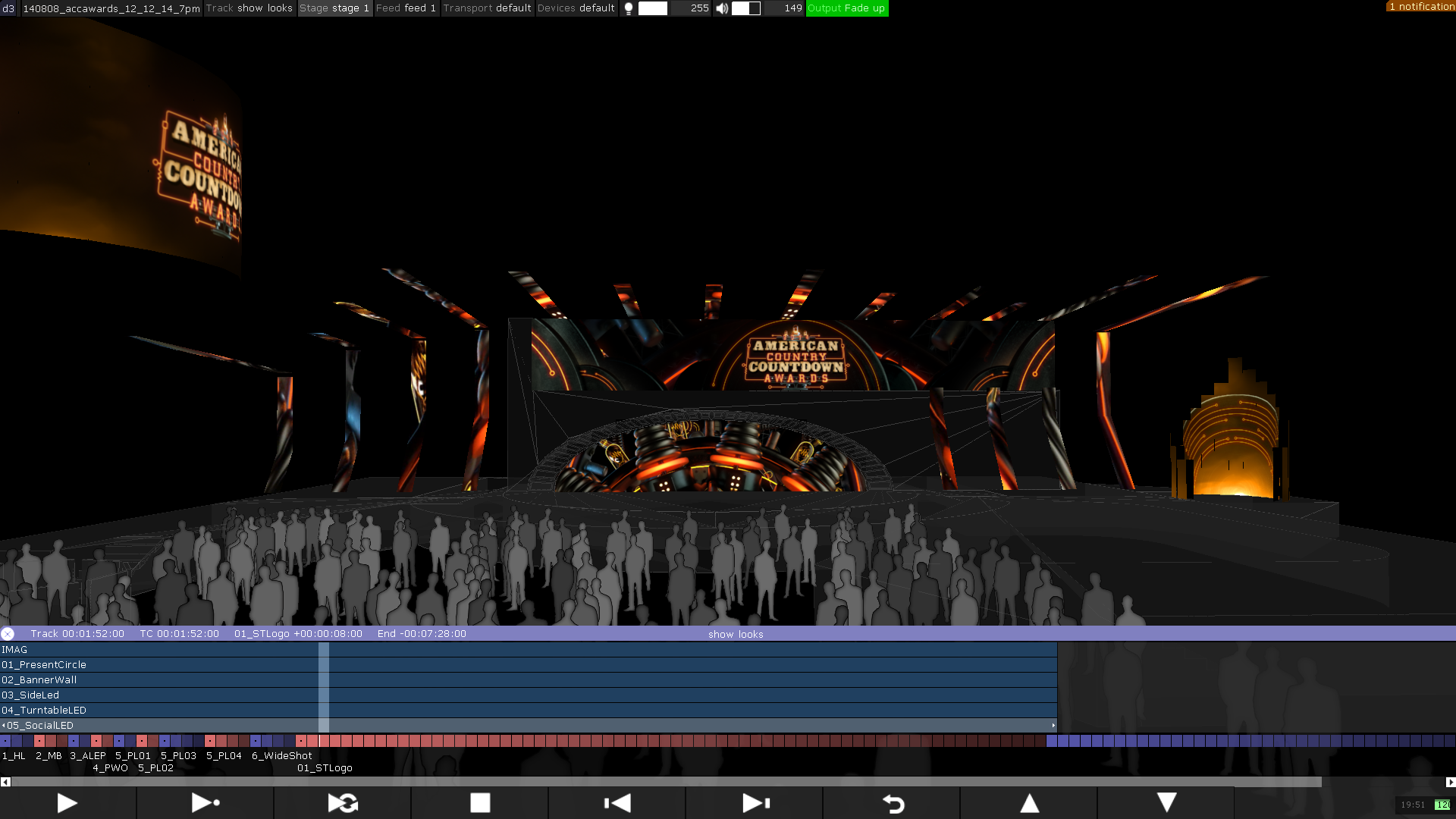
Task: Select the 05_SocialLED layer
Action: click(x=529, y=726)
